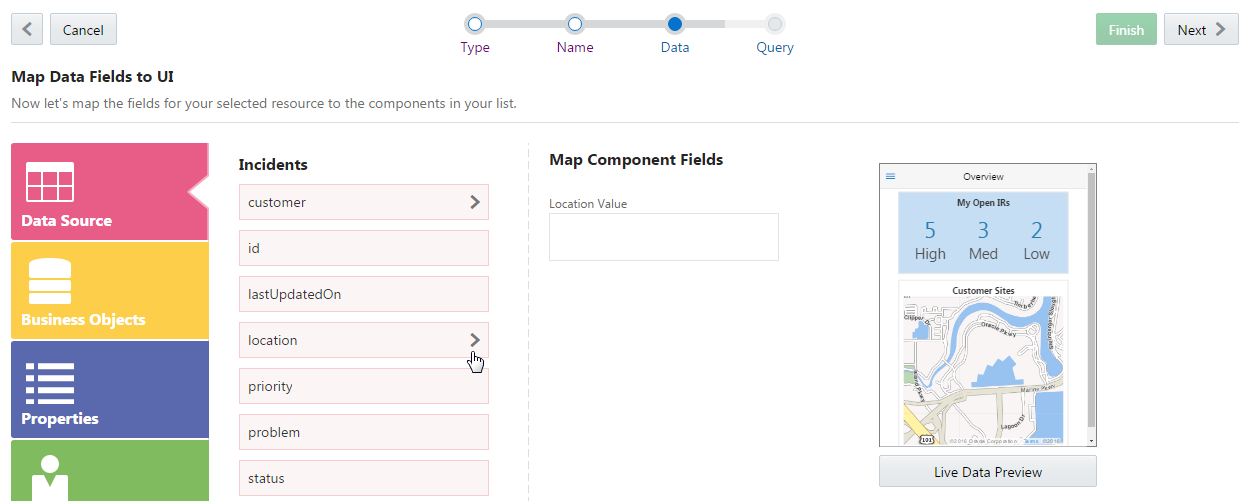
Task: Open hamburger menu in Overview preview
Action: tap(891, 177)
